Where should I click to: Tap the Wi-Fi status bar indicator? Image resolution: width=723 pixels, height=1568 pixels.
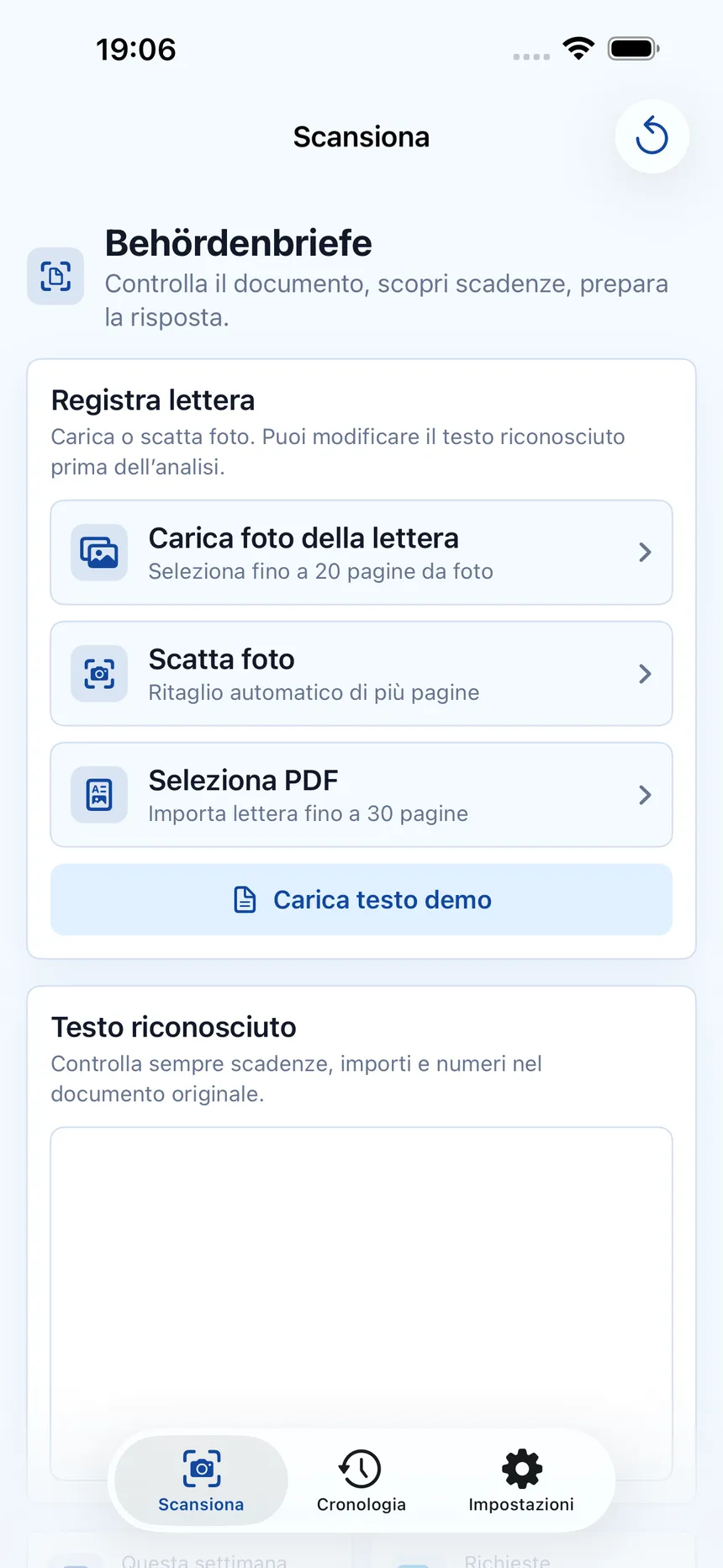pos(578,49)
